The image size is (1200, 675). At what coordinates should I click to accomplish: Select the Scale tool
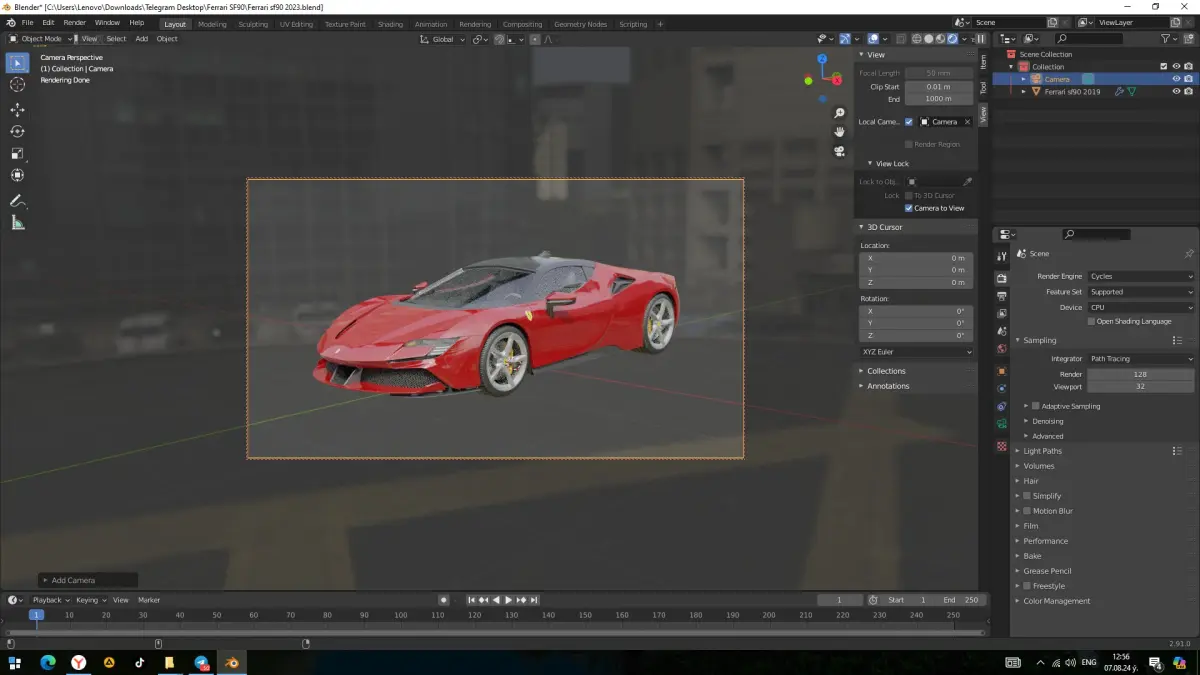coord(17,153)
